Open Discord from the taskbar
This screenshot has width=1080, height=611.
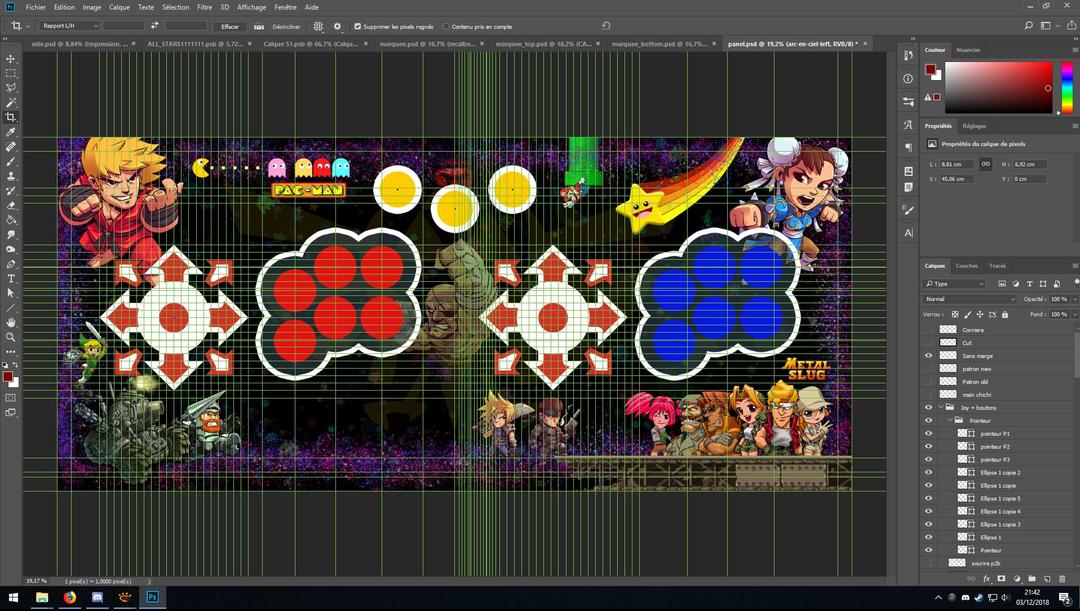tap(97, 597)
